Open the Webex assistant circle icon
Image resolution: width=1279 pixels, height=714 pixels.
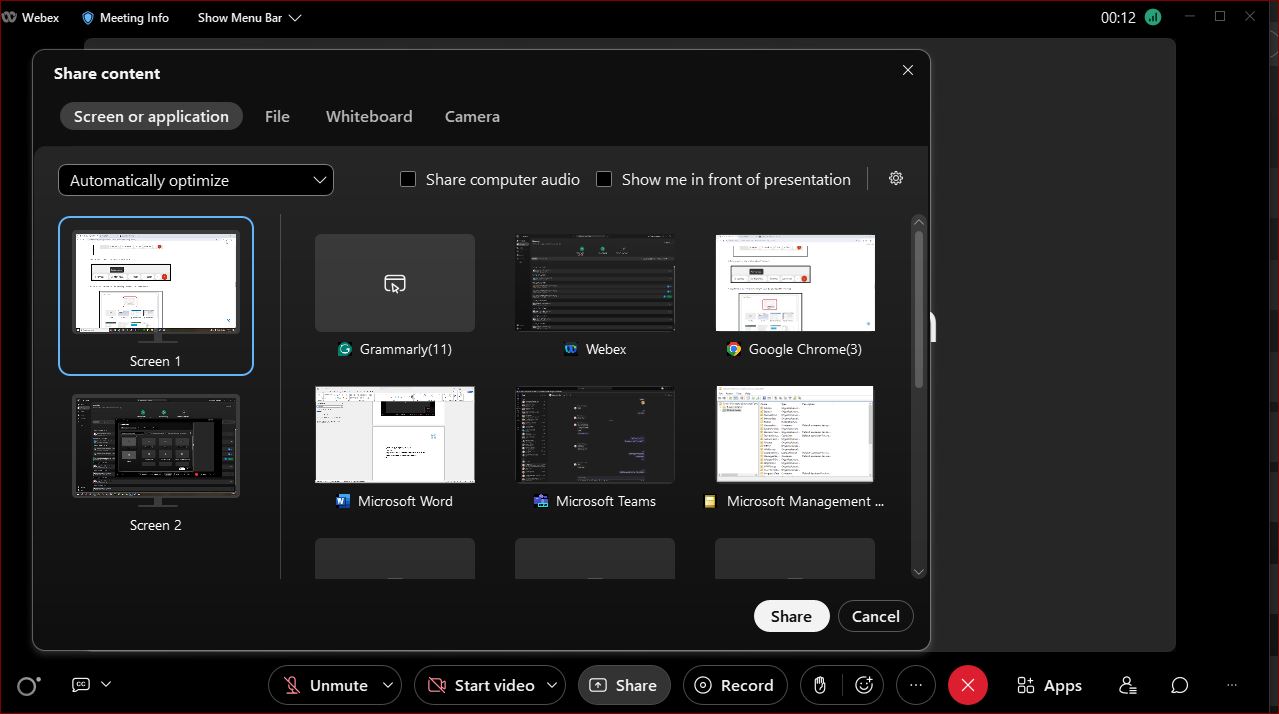(28, 685)
